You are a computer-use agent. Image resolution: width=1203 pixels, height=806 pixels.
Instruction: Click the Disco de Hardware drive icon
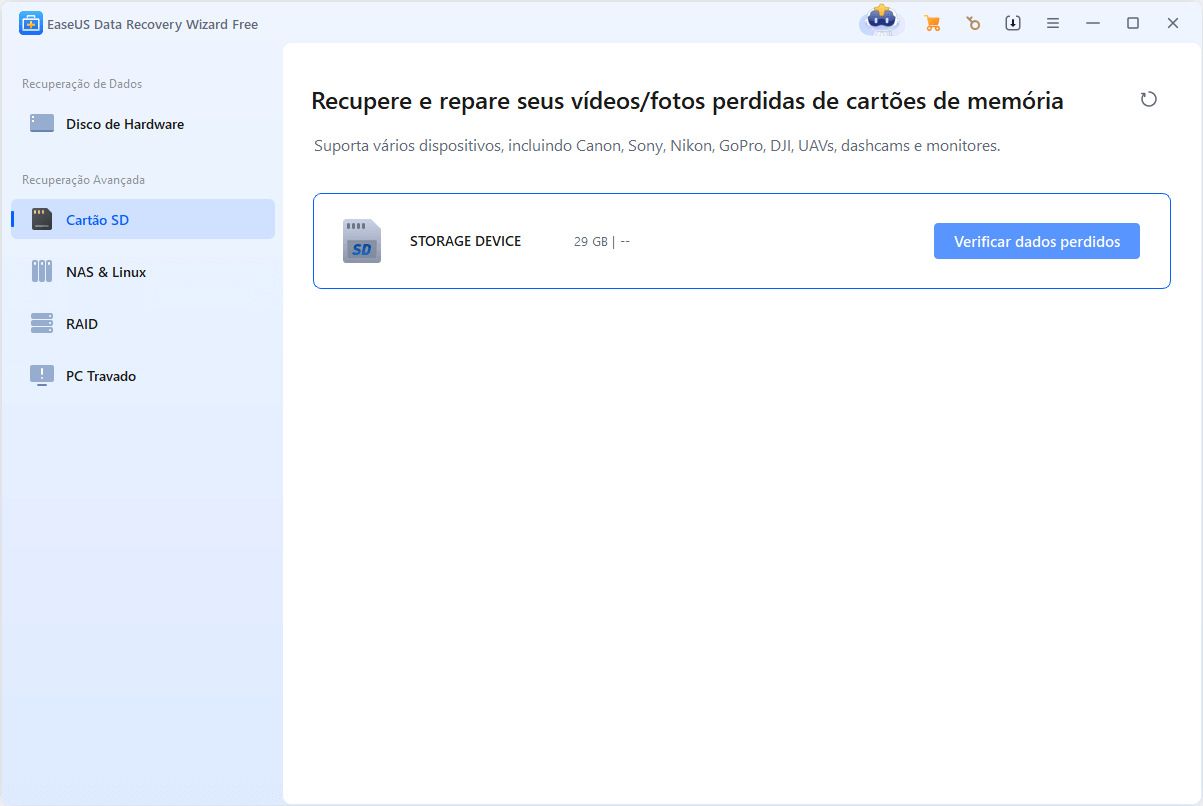41,123
